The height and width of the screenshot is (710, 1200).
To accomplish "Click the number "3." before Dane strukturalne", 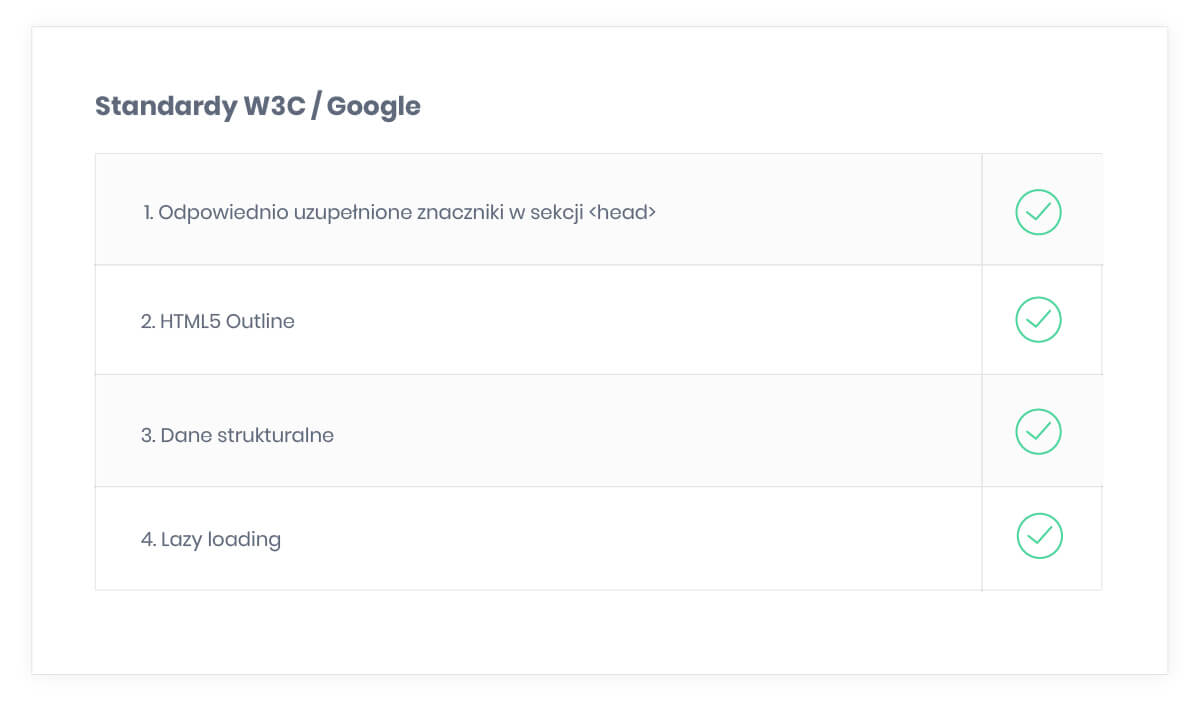I will coord(148,435).
